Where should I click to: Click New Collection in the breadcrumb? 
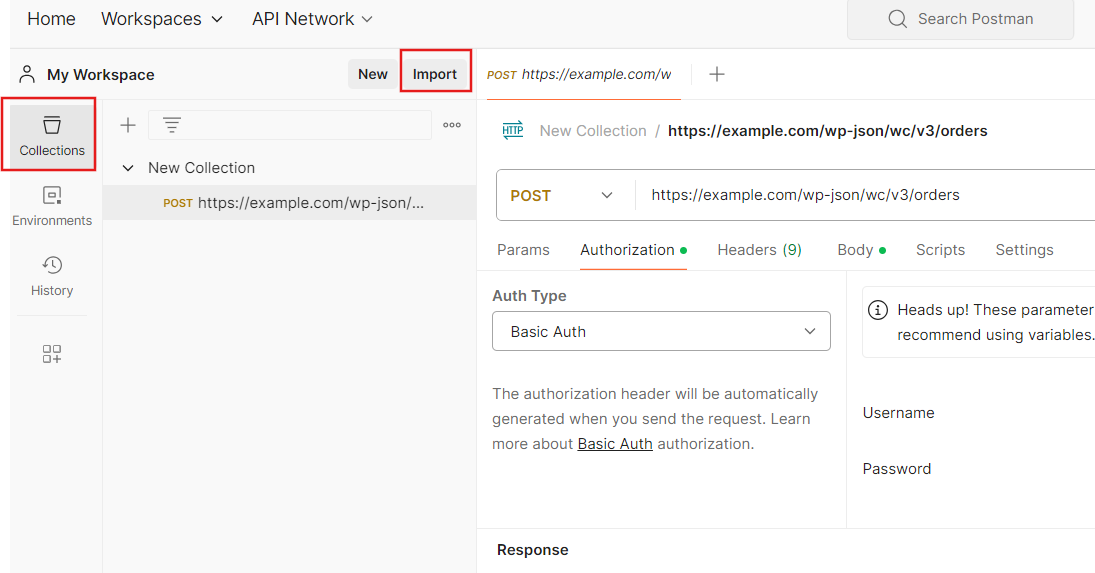[x=593, y=131]
